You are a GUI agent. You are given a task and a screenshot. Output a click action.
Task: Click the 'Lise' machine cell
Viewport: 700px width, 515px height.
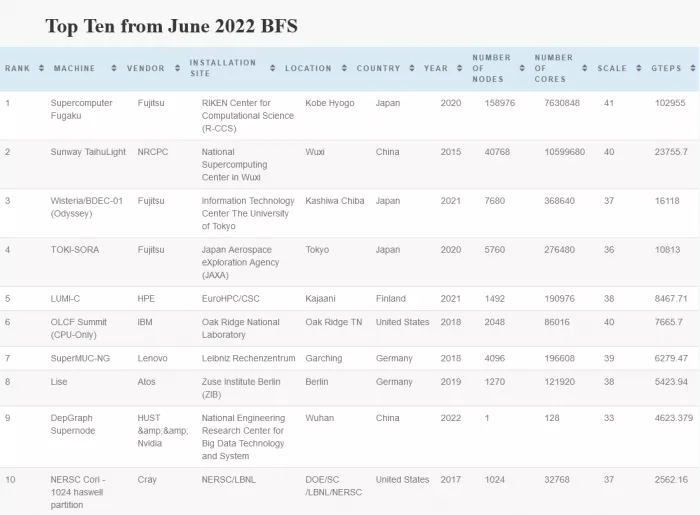(x=59, y=382)
